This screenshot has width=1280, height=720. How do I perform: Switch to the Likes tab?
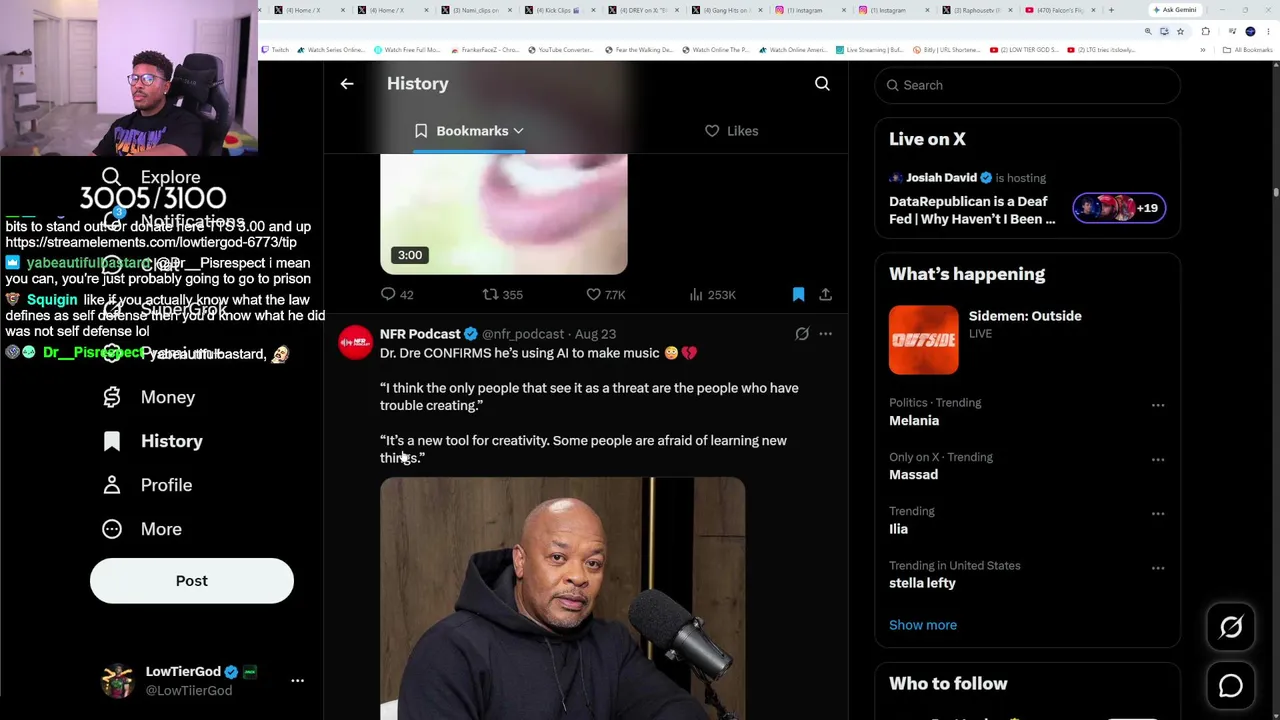731,131
